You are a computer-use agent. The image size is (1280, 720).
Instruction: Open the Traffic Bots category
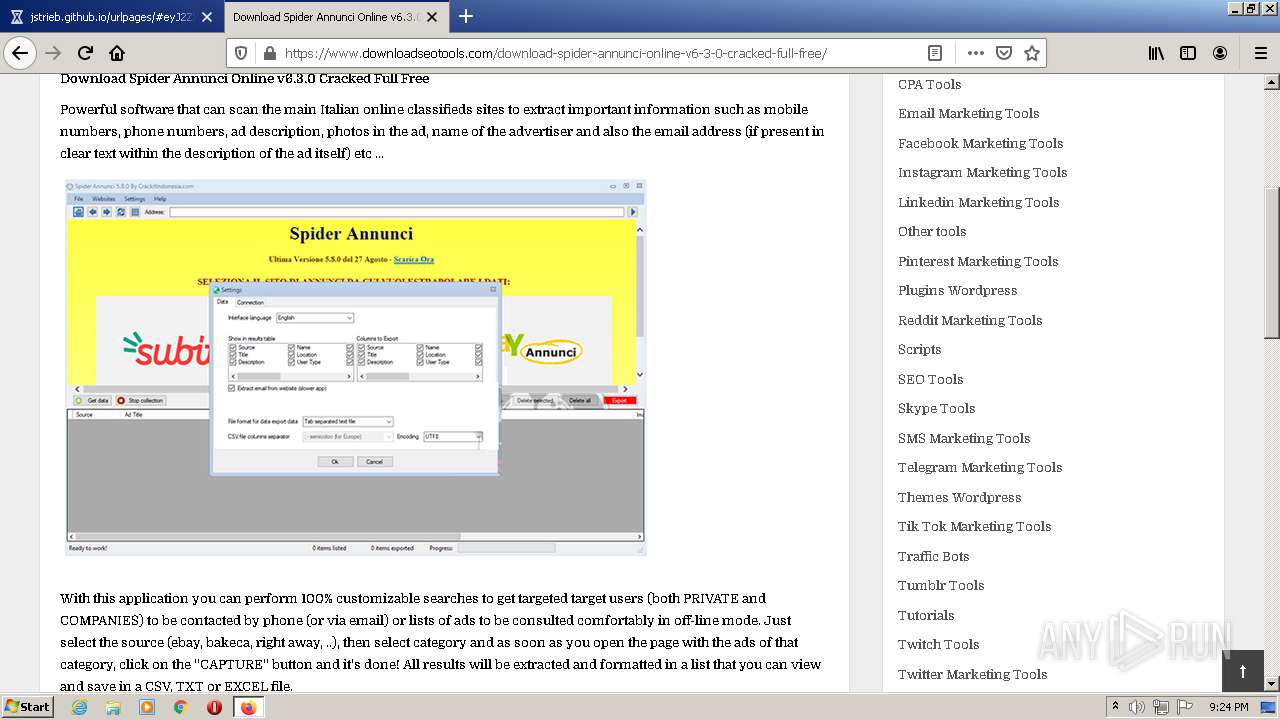click(x=933, y=556)
